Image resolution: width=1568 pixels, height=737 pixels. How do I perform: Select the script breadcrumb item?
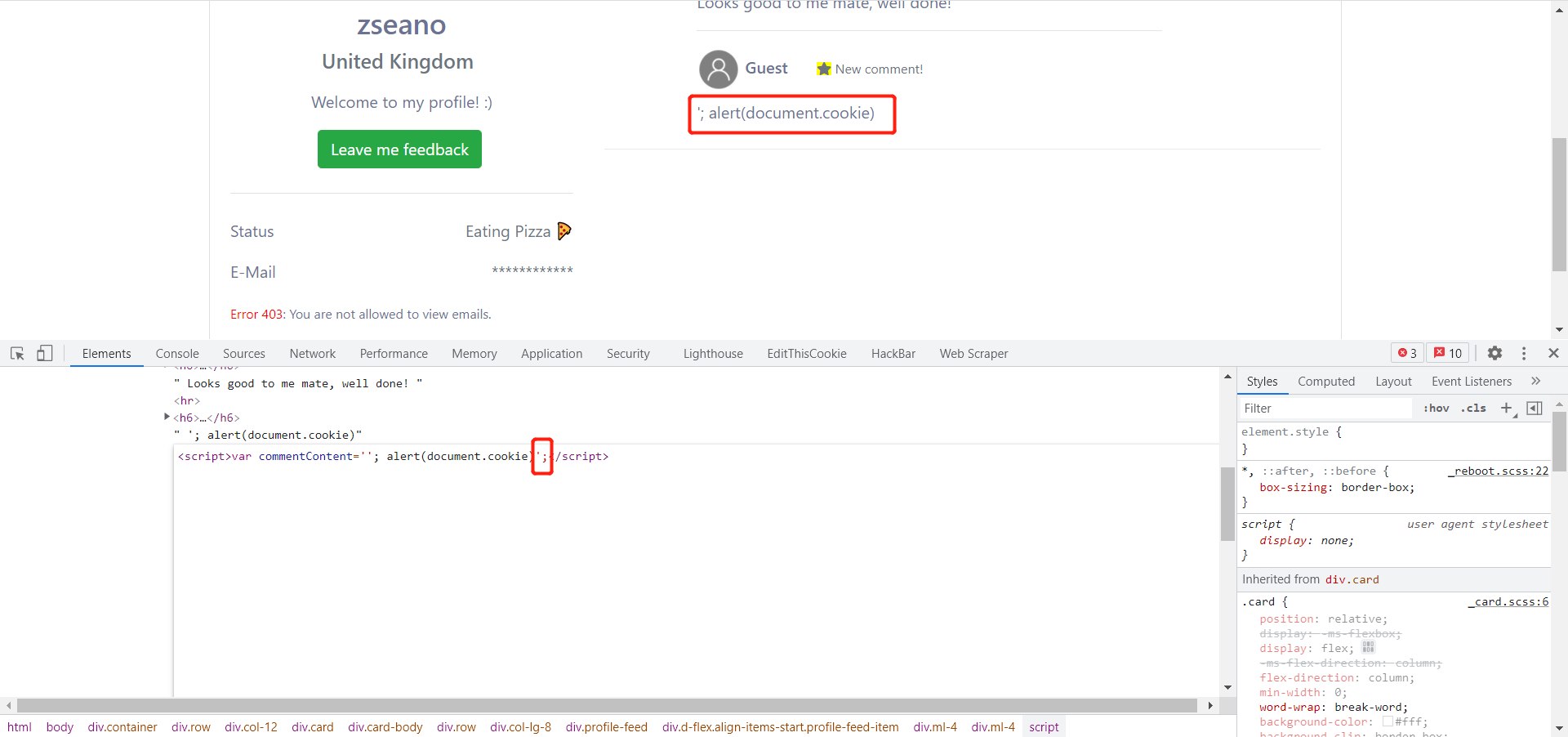click(x=1044, y=726)
